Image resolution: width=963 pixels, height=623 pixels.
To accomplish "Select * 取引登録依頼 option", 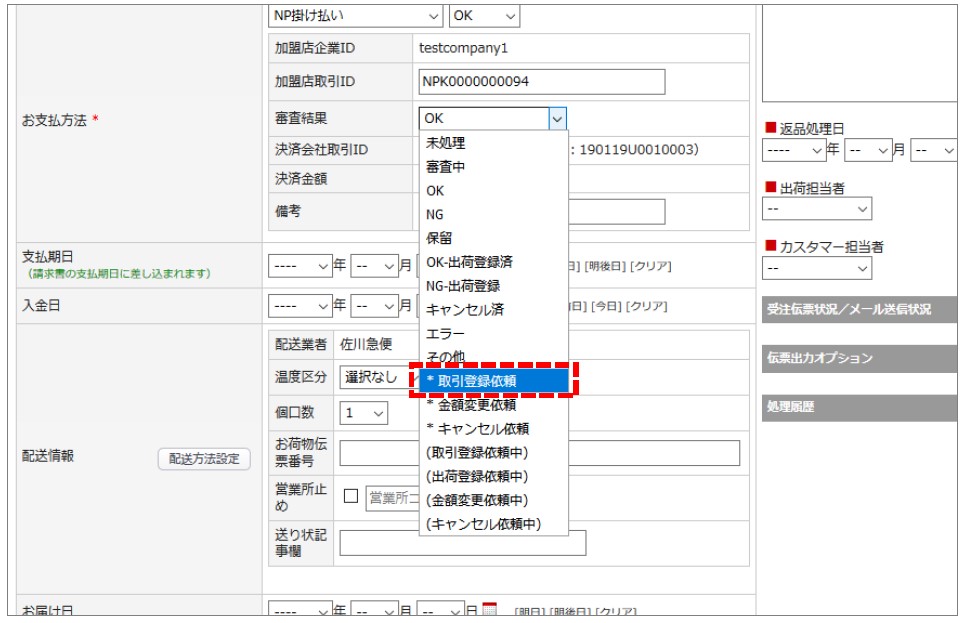I will 493,381.
